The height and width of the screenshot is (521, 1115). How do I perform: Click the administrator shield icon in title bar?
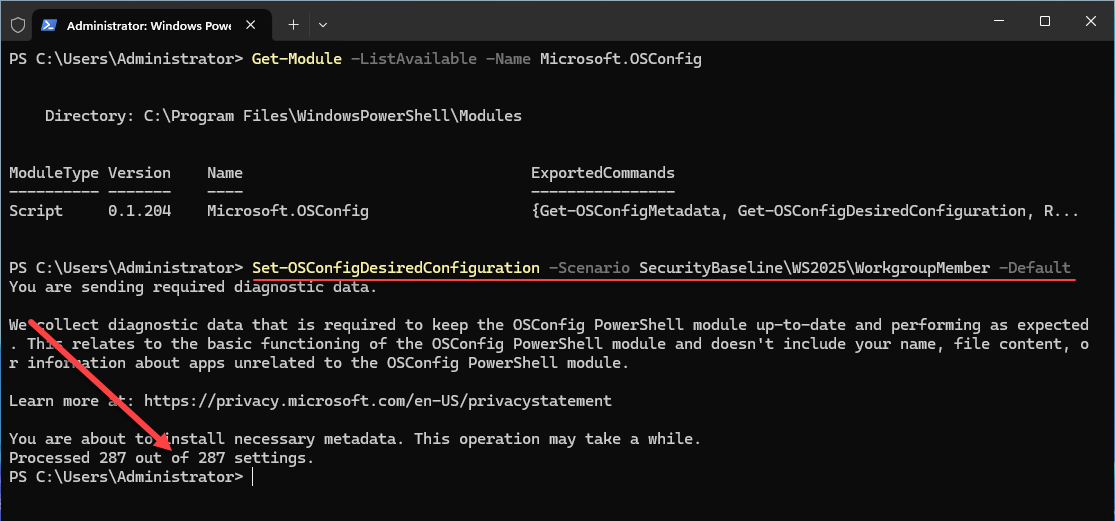(17, 23)
